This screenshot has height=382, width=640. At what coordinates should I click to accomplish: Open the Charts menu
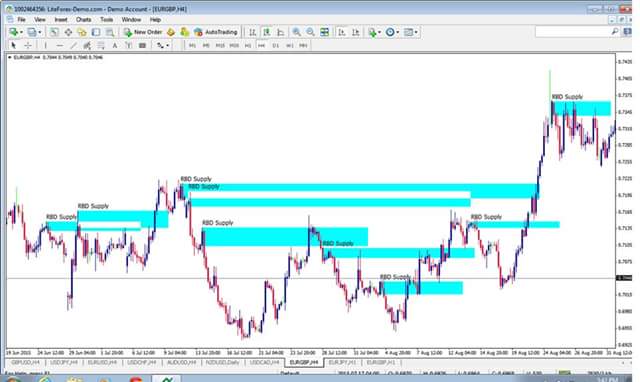click(x=84, y=20)
